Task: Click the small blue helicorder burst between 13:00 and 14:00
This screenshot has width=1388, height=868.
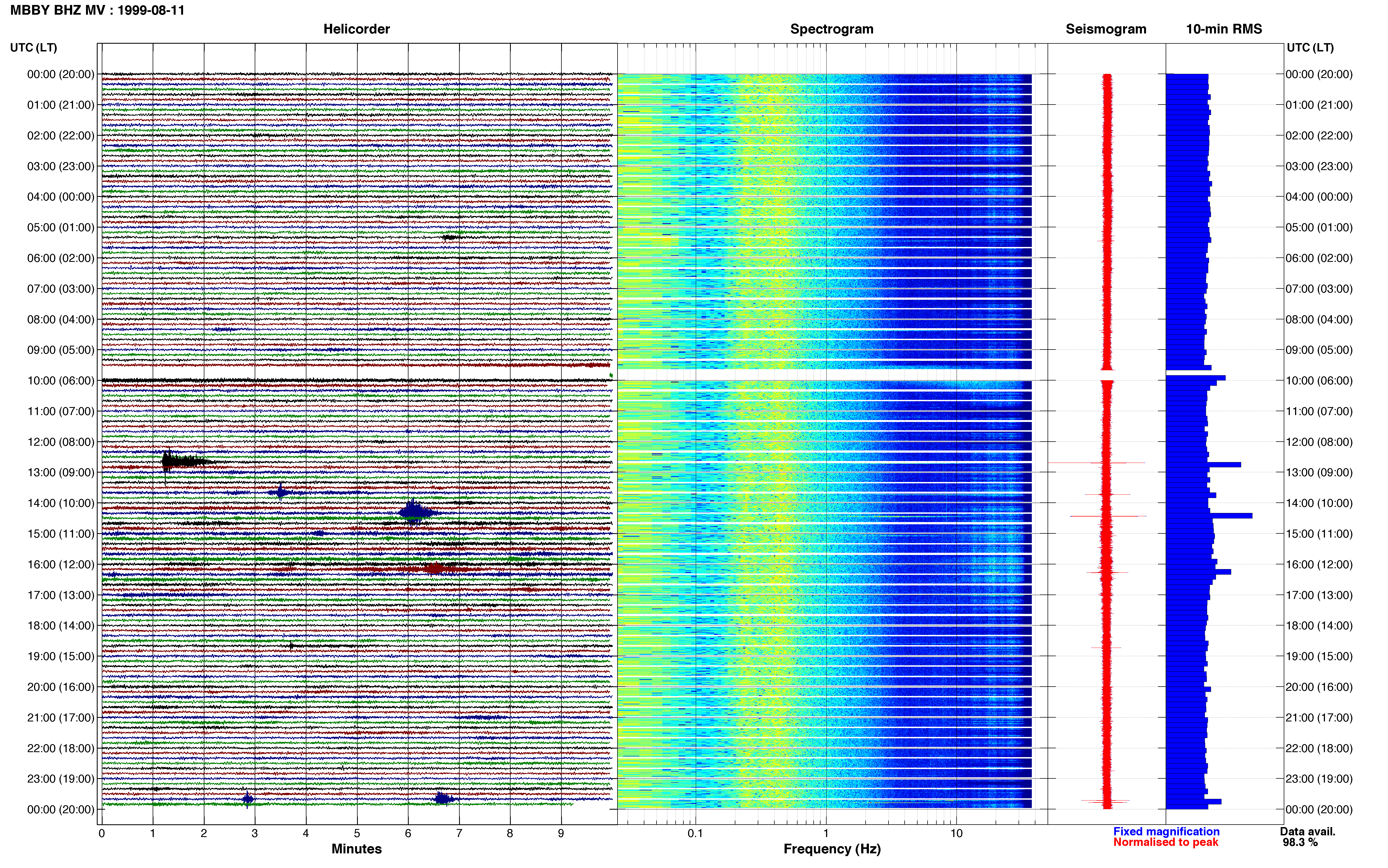Action: [280, 492]
